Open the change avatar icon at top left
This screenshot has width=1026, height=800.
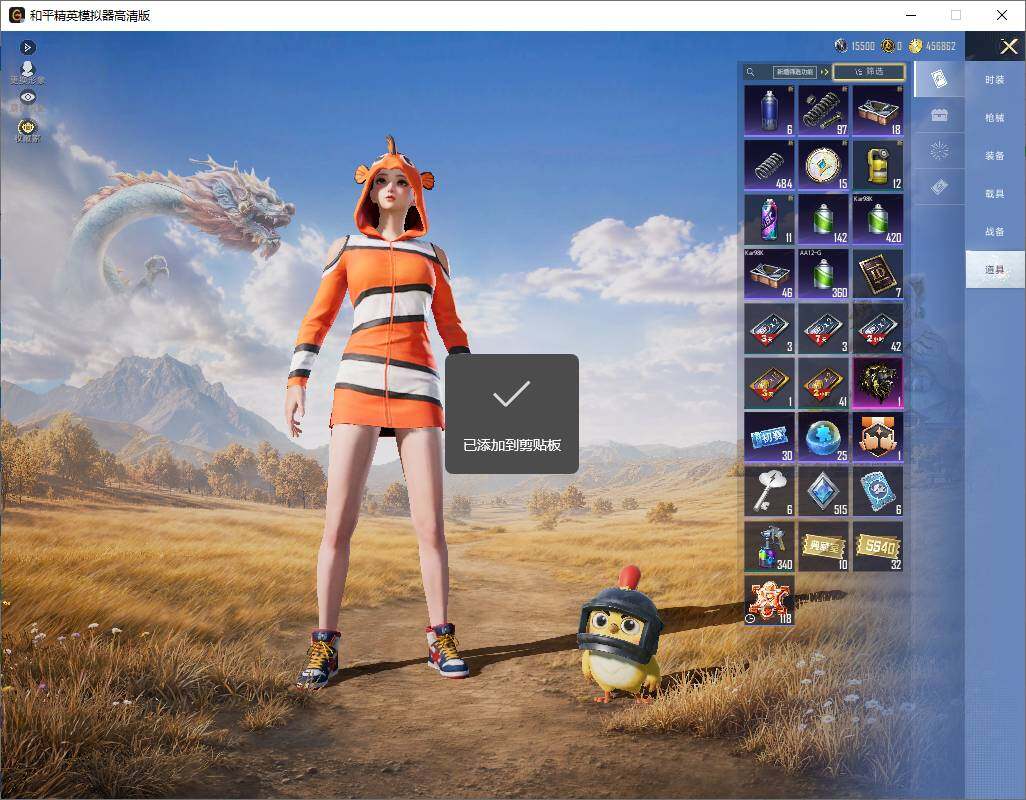(27, 73)
